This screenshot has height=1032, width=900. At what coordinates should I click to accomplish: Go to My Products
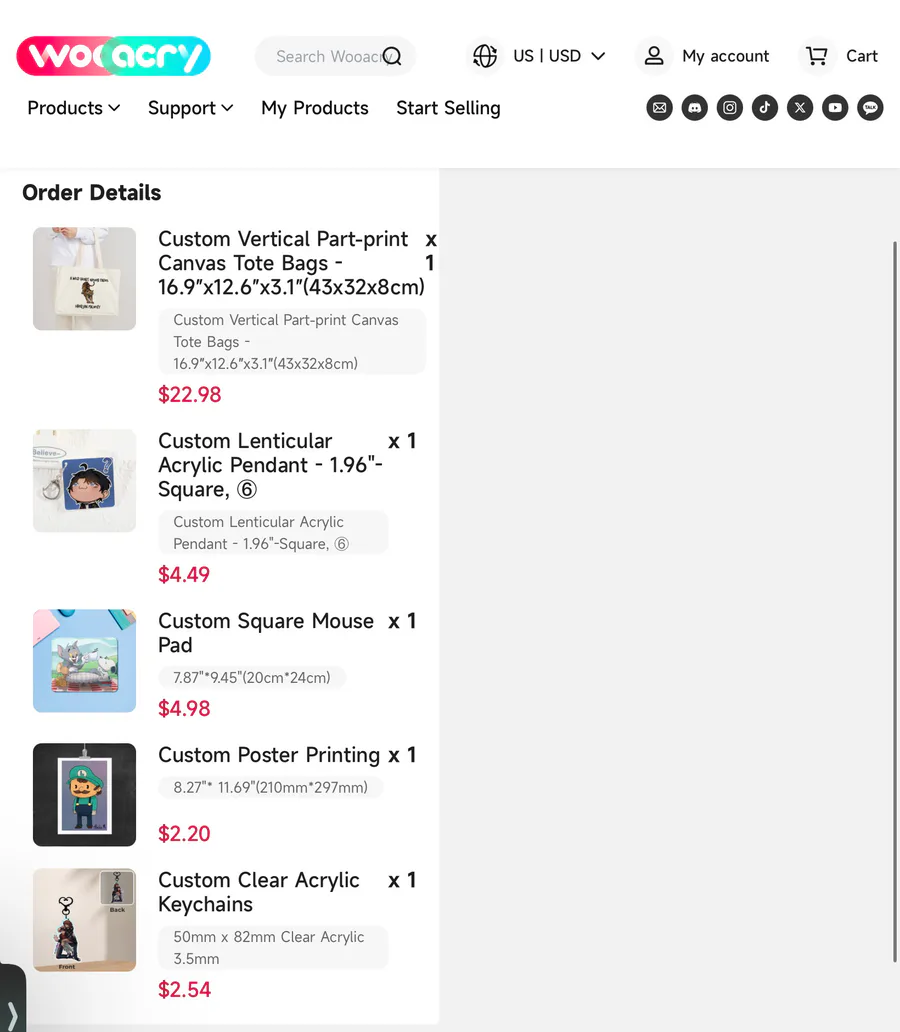point(315,108)
